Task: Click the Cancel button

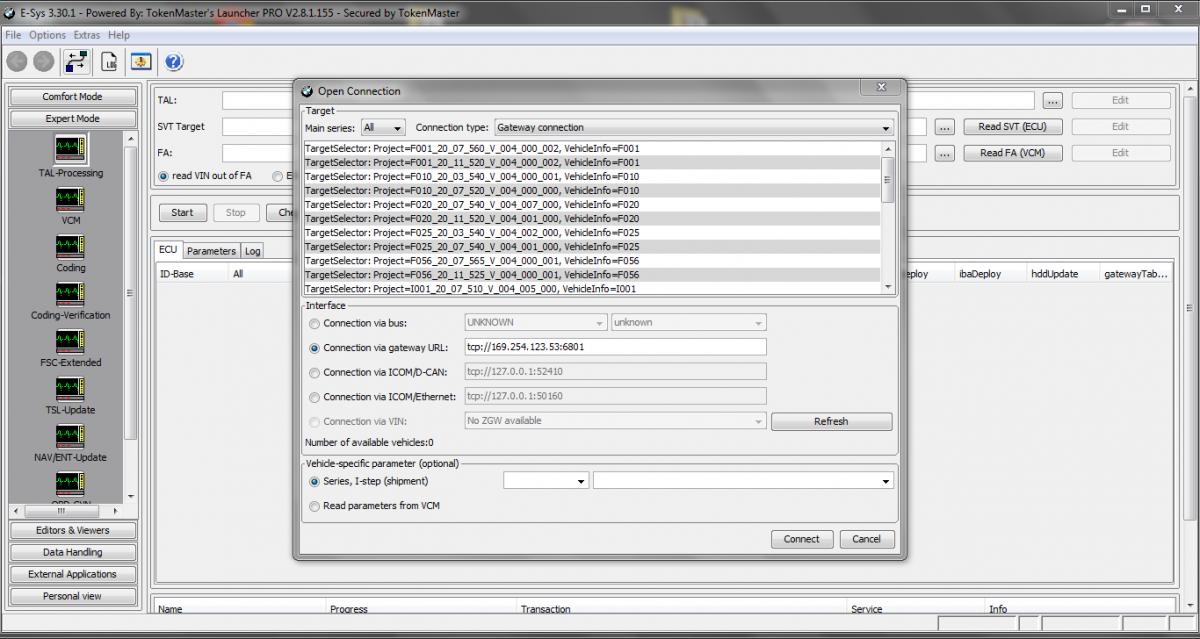Action: click(866, 539)
